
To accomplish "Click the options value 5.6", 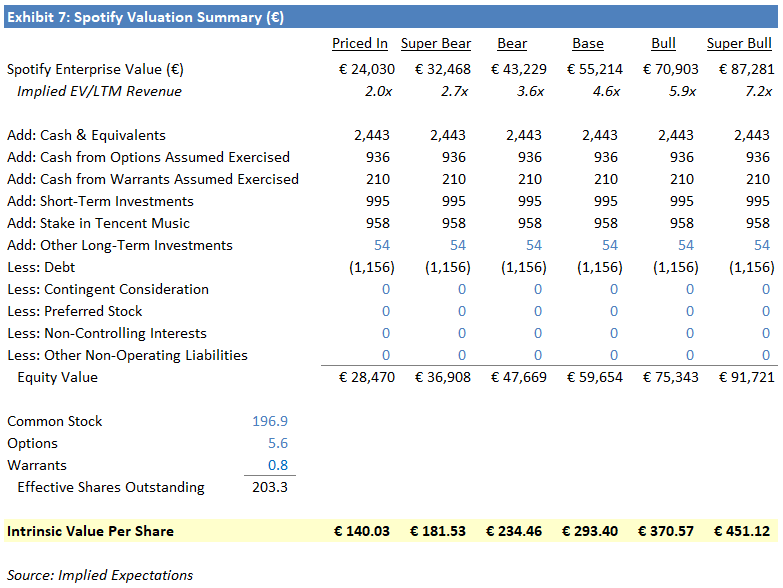I will (278, 443).
